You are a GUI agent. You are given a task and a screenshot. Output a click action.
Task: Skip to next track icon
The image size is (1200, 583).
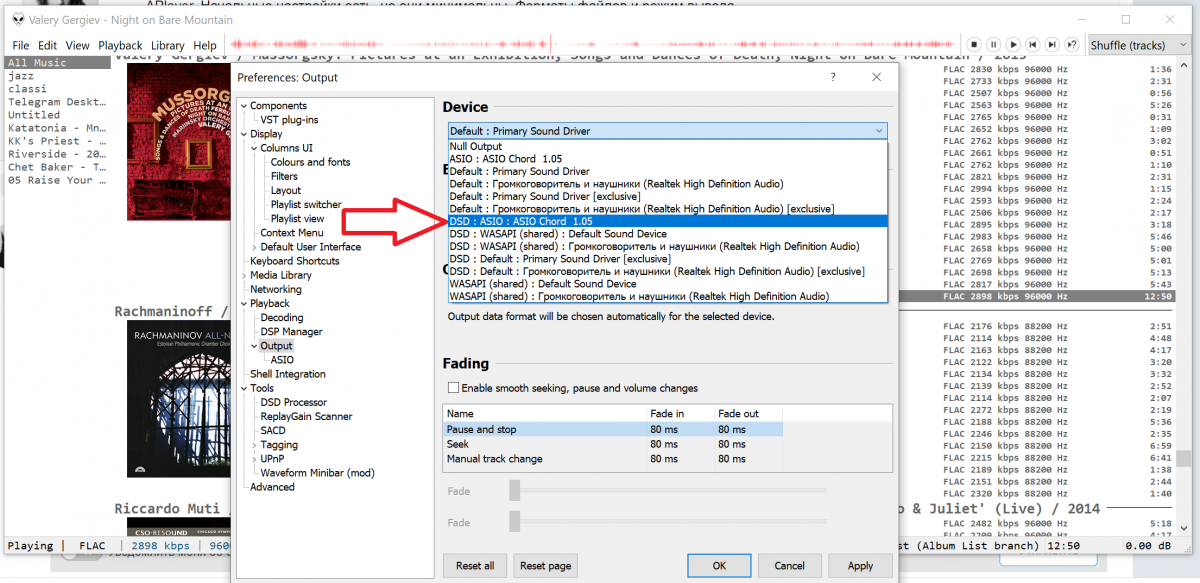click(x=1051, y=45)
